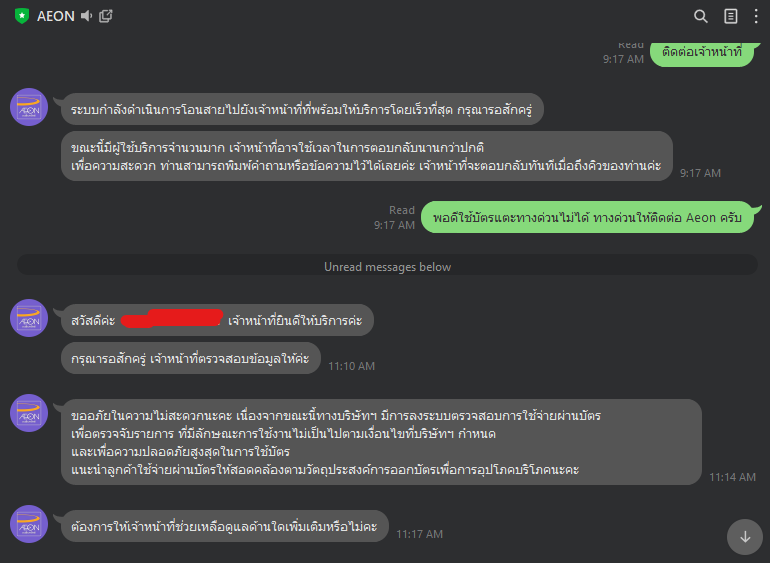Click the long apology message from 11:14 AM
This screenshot has height=563, width=770.
(381, 442)
